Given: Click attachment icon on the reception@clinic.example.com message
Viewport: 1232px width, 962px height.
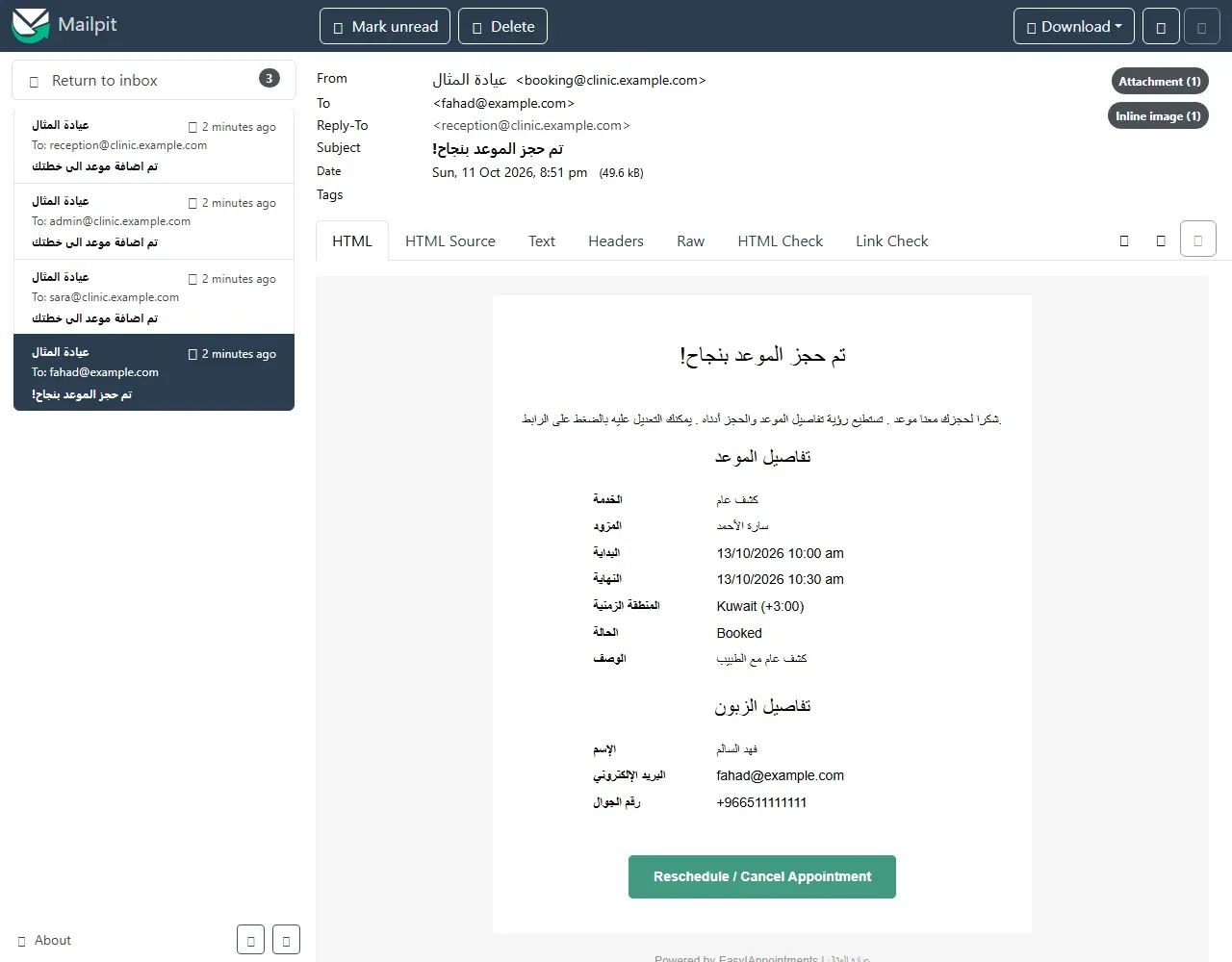Looking at the screenshot, I should click(192, 127).
